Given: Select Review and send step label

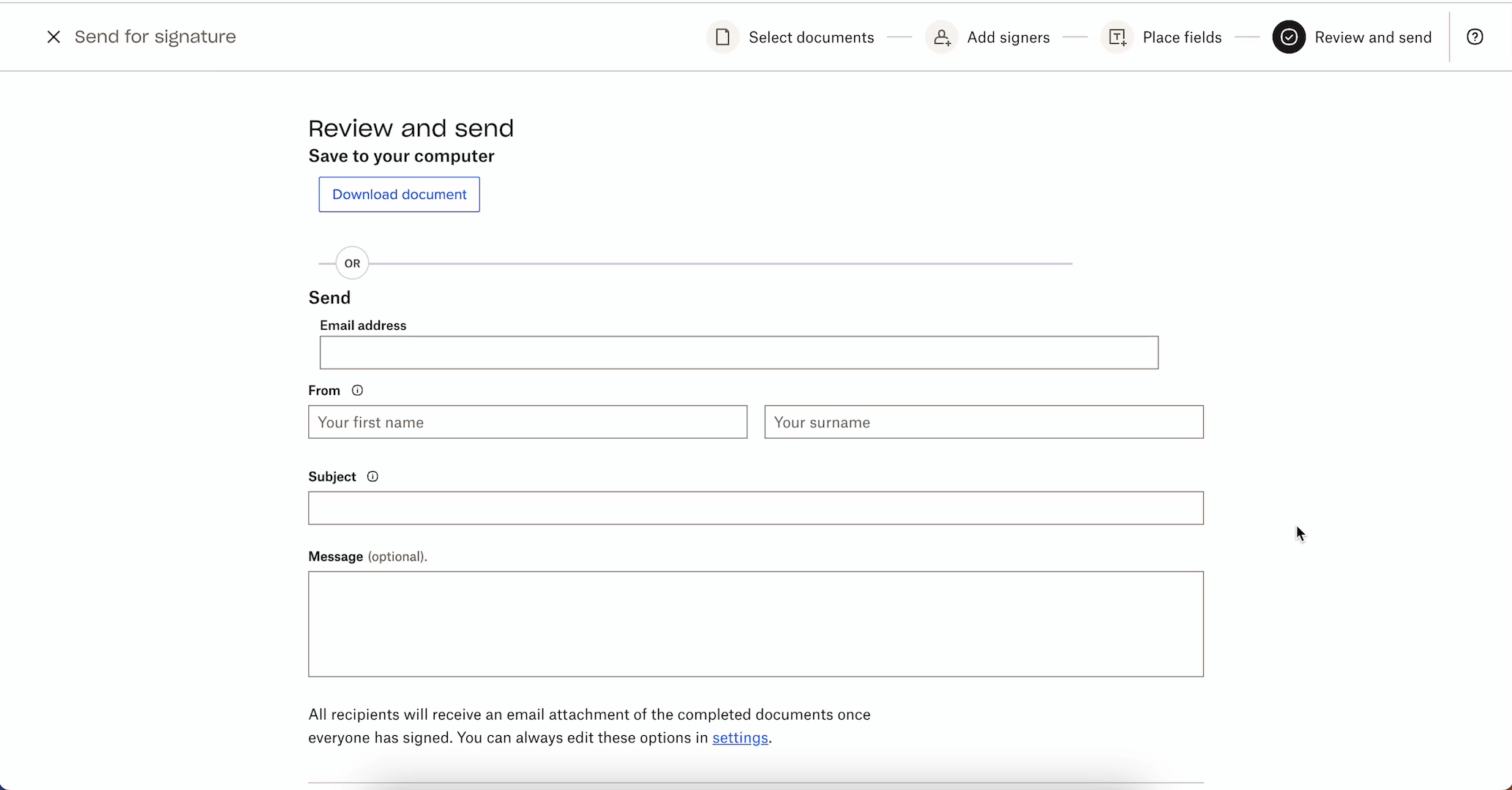Looking at the screenshot, I should 1373,37.
